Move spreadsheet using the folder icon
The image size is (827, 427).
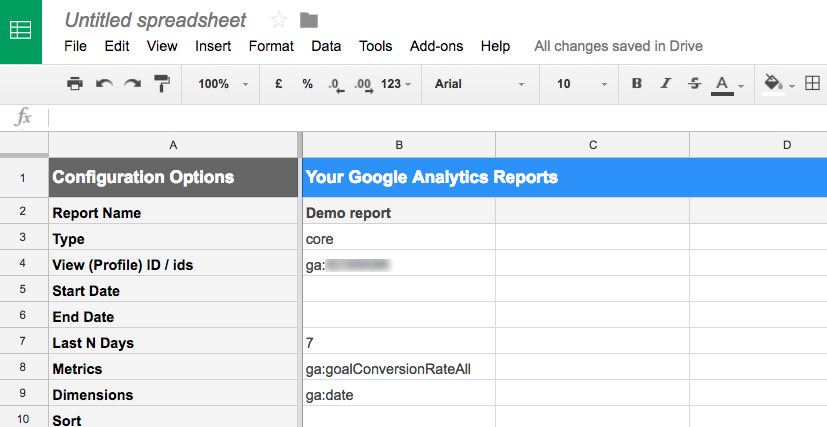(309, 21)
